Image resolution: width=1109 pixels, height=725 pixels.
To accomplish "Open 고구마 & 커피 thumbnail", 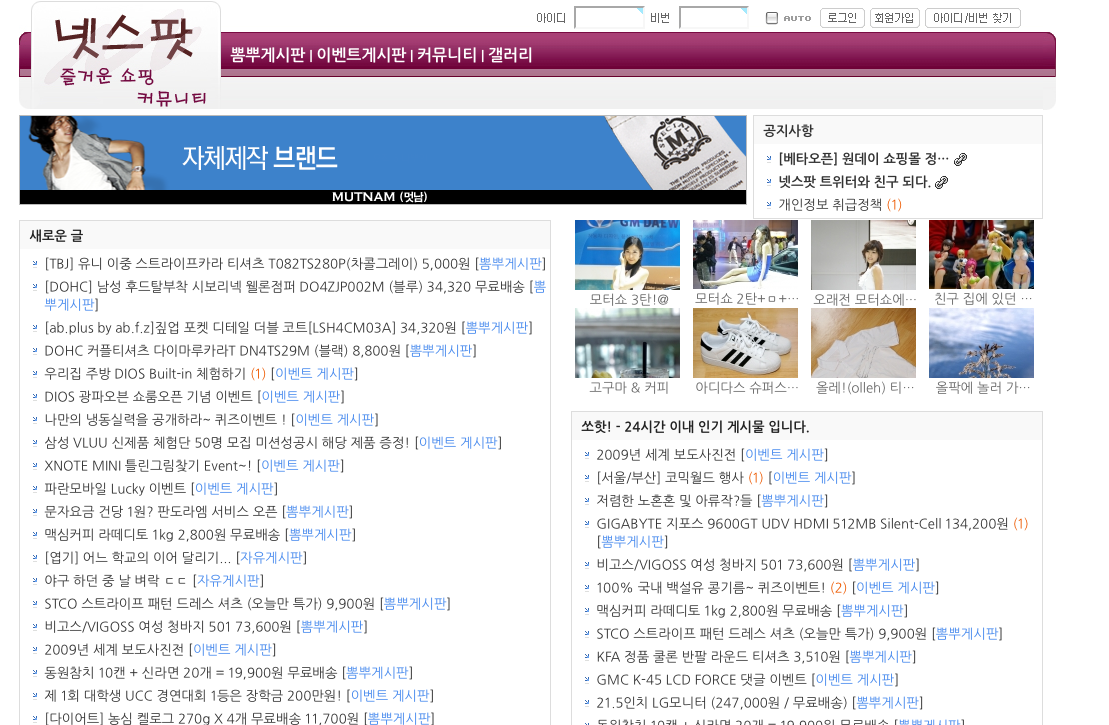I will pyautogui.click(x=627, y=343).
